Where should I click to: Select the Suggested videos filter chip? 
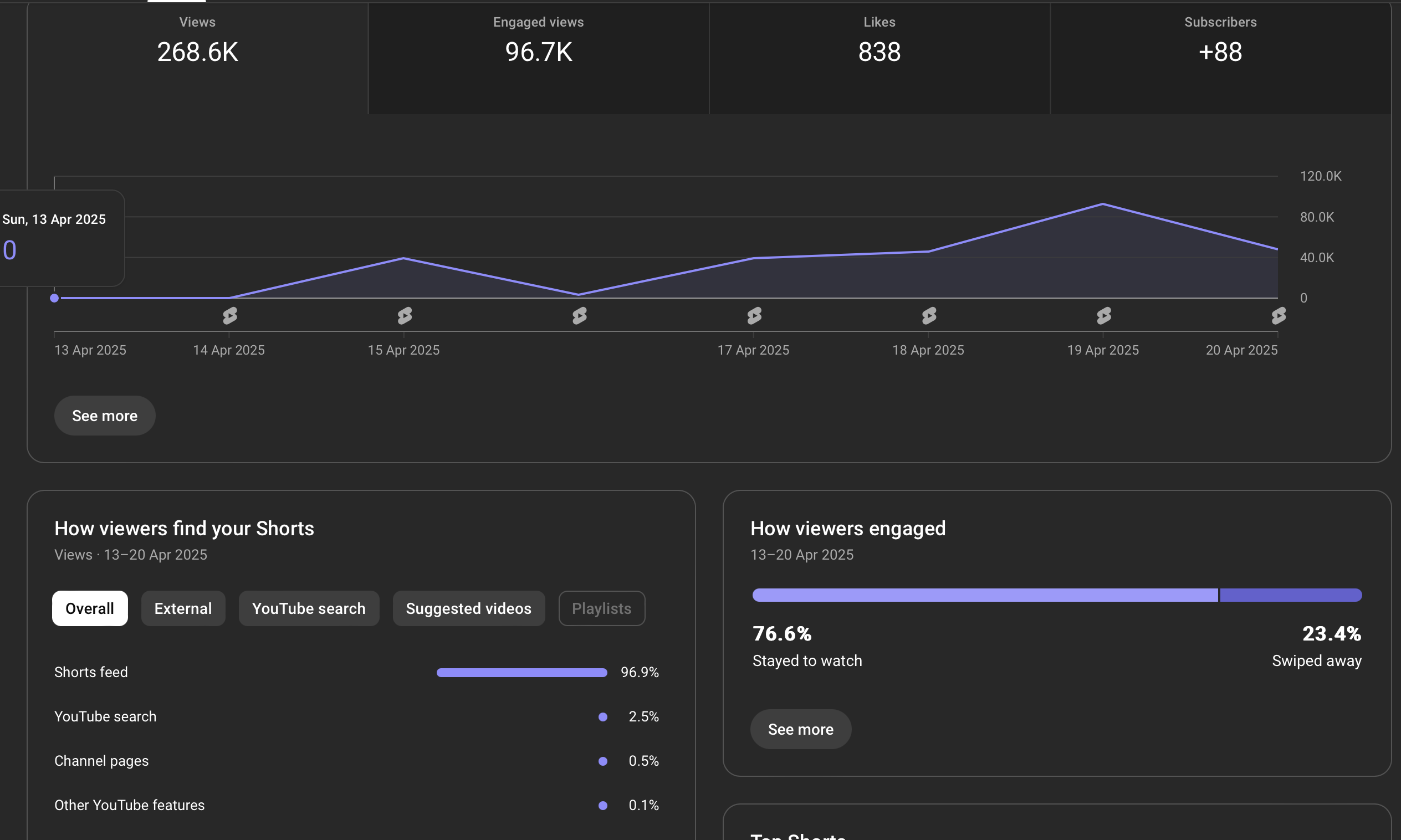point(468,608)
